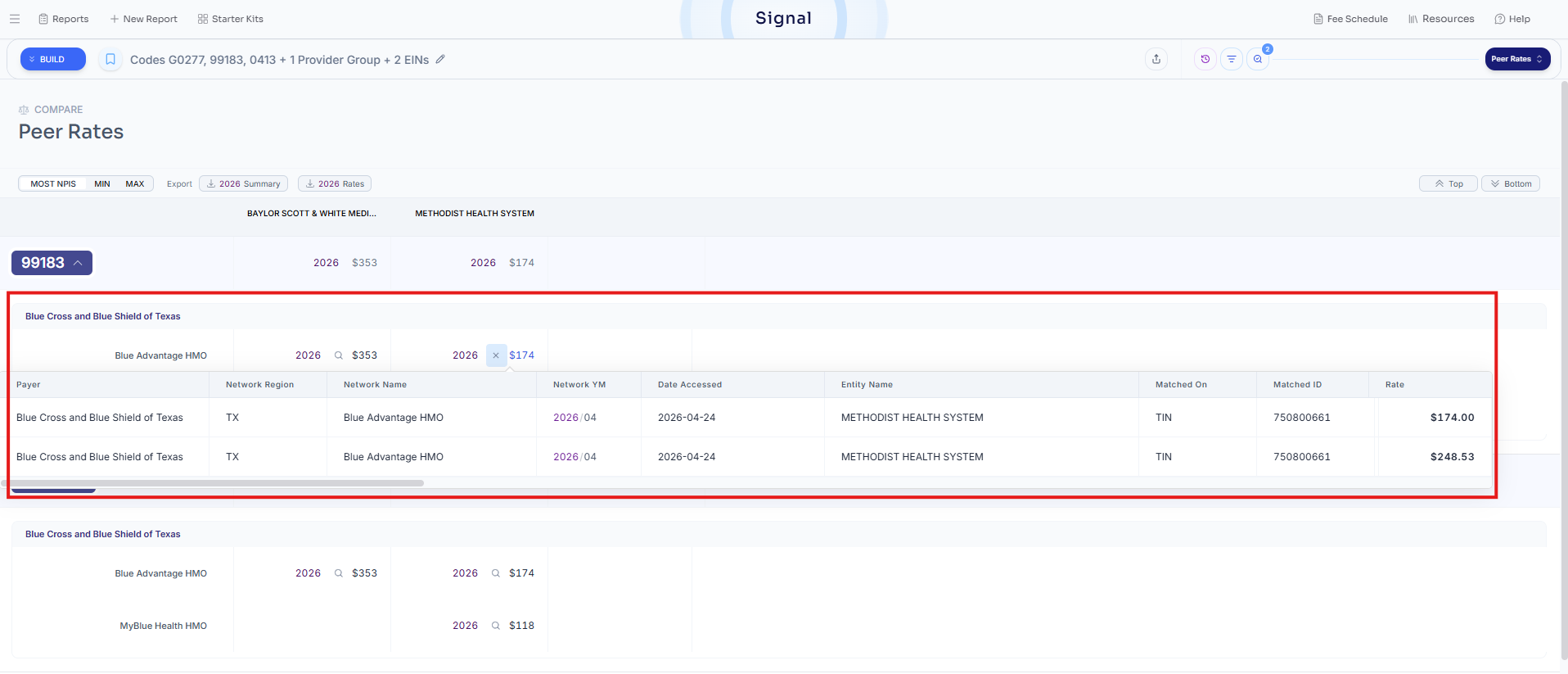Open the Fee Schedule page
This screenshot has width=1568, height=674.
[x=1351, y=19]
